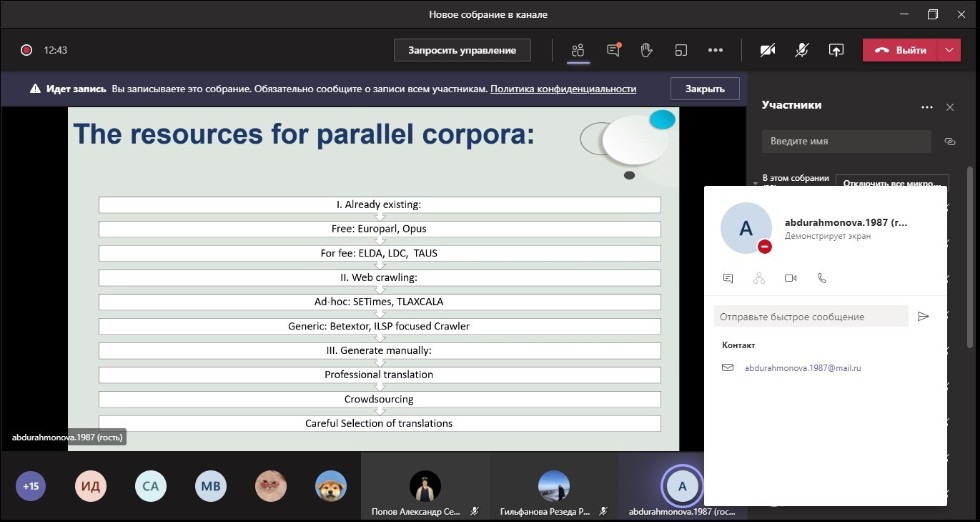Open the Политика конфиденциальности link
Viewport: 980px width, 522px height.
coord(563,88)
